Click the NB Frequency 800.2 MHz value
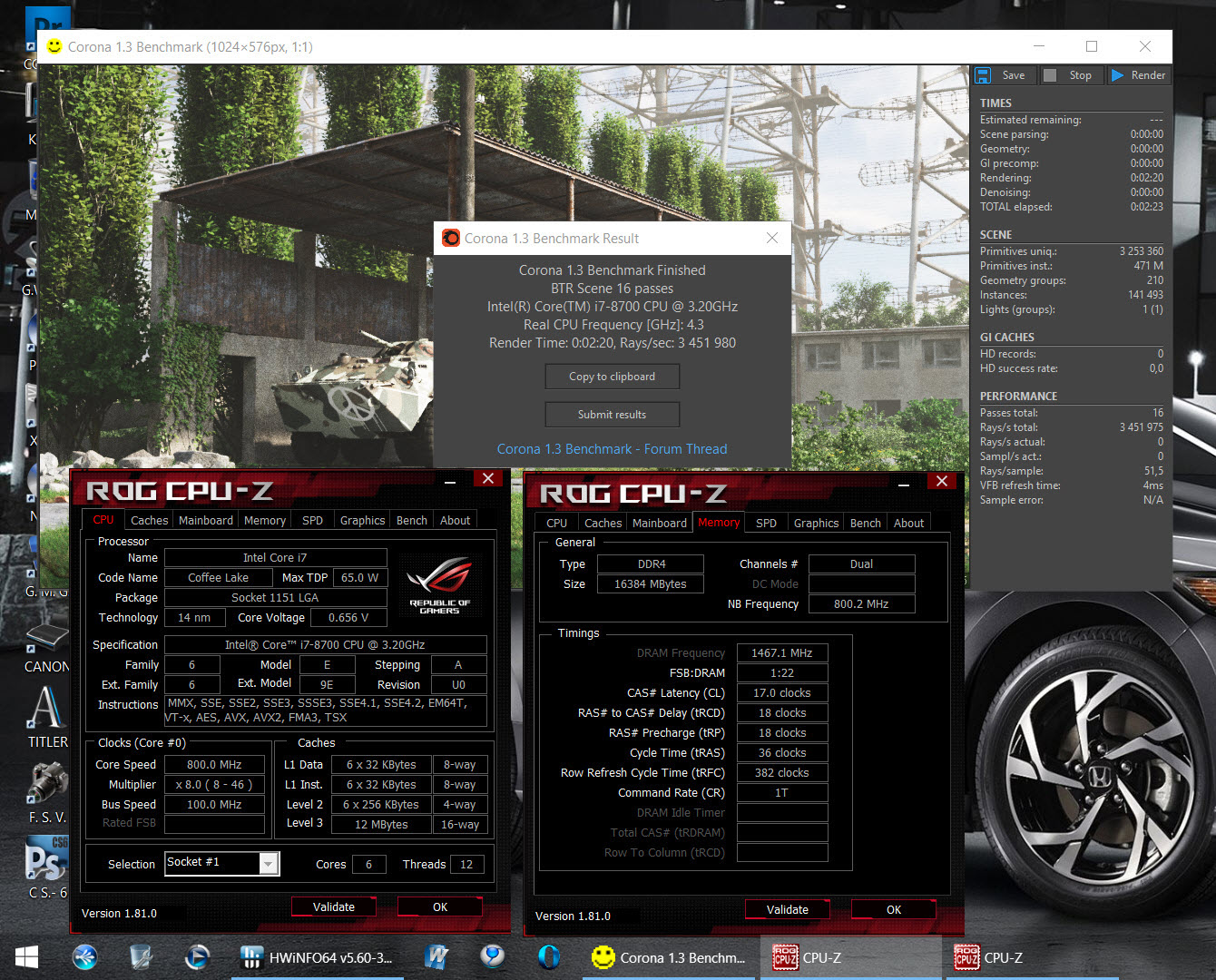 [862, 604]
